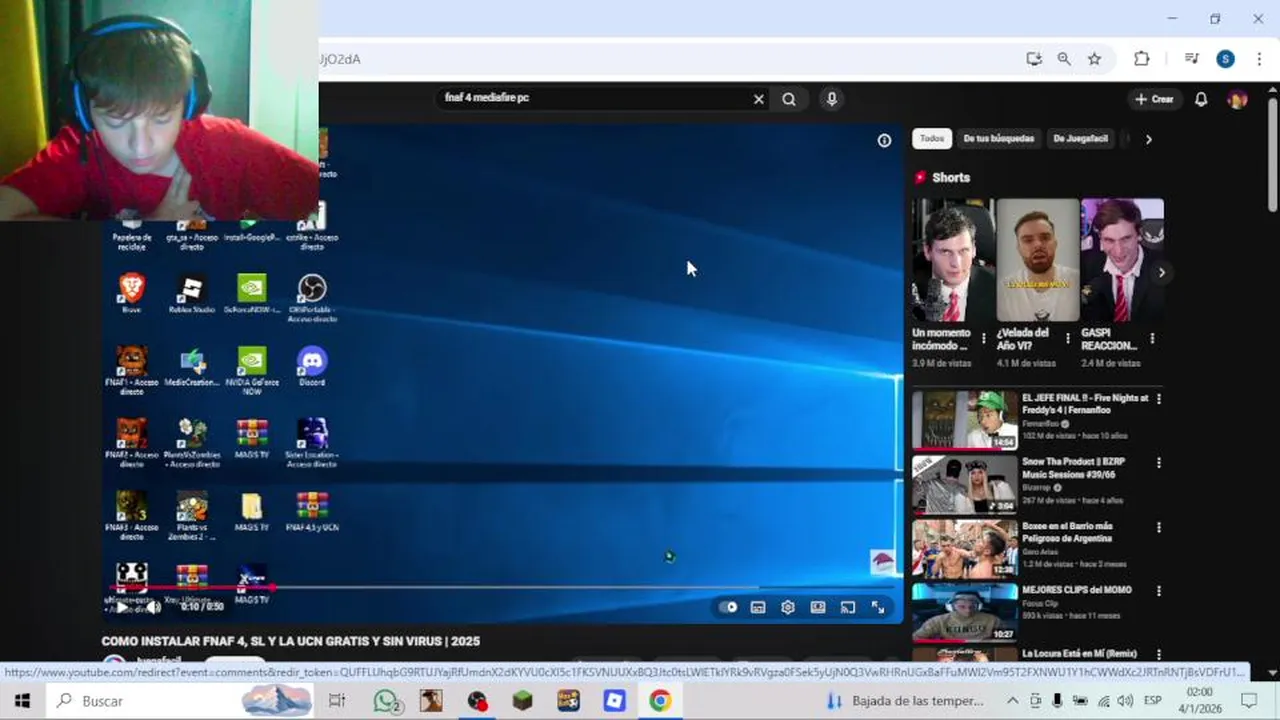Click the play on TV cast icon
The height and width of the screenshot is (720, 1280).
point(848,607)
